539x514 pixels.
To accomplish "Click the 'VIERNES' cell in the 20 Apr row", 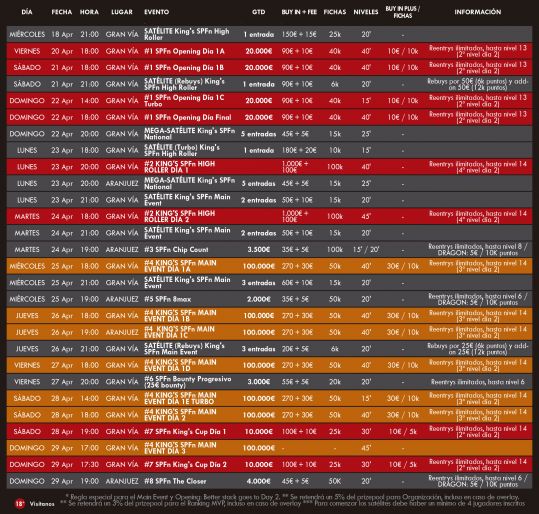I will (27, 51).
